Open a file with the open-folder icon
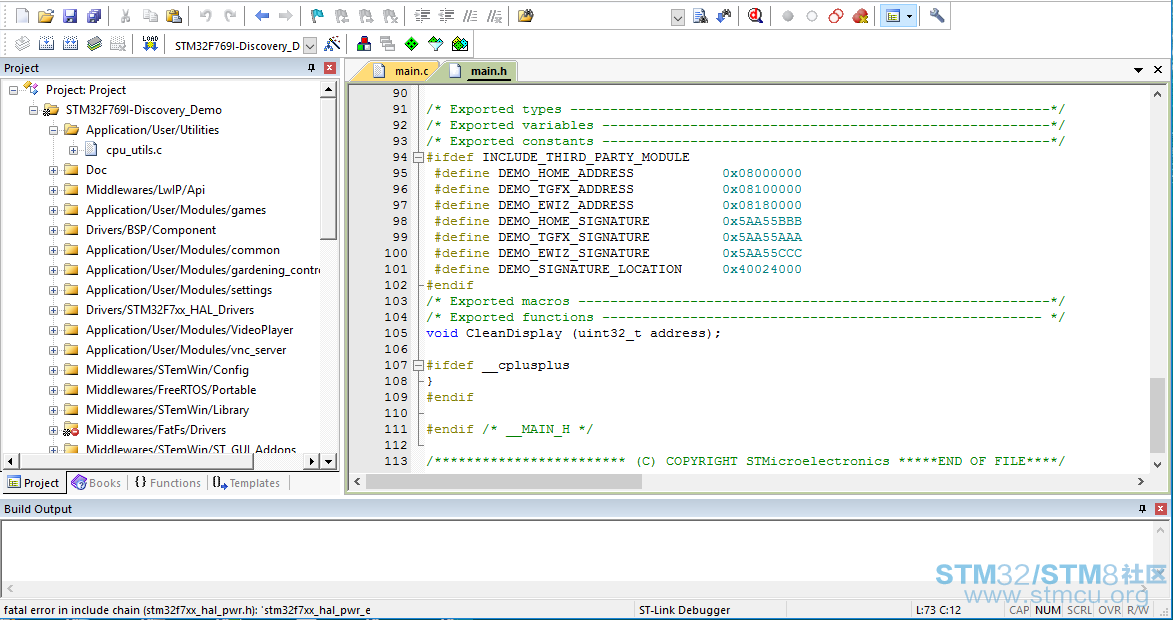 (46, 16)
